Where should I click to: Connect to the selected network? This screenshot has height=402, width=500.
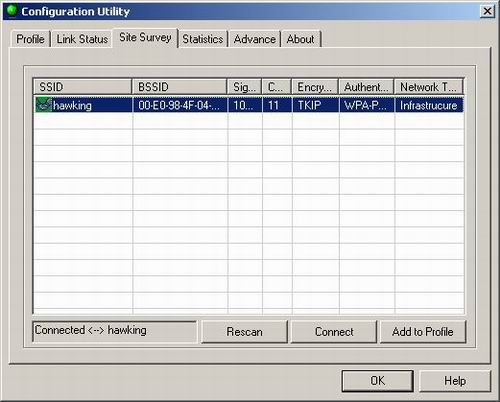(334, 332)
